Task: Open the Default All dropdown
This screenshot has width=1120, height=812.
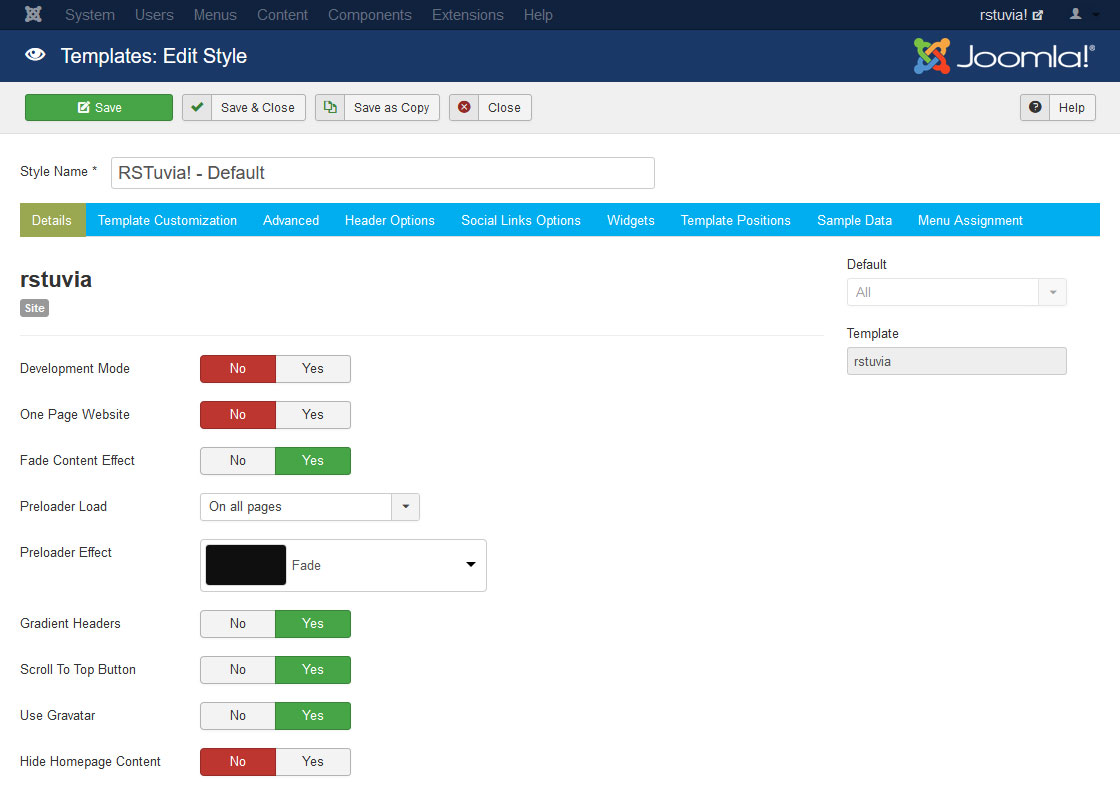Action: coord(956,292)
